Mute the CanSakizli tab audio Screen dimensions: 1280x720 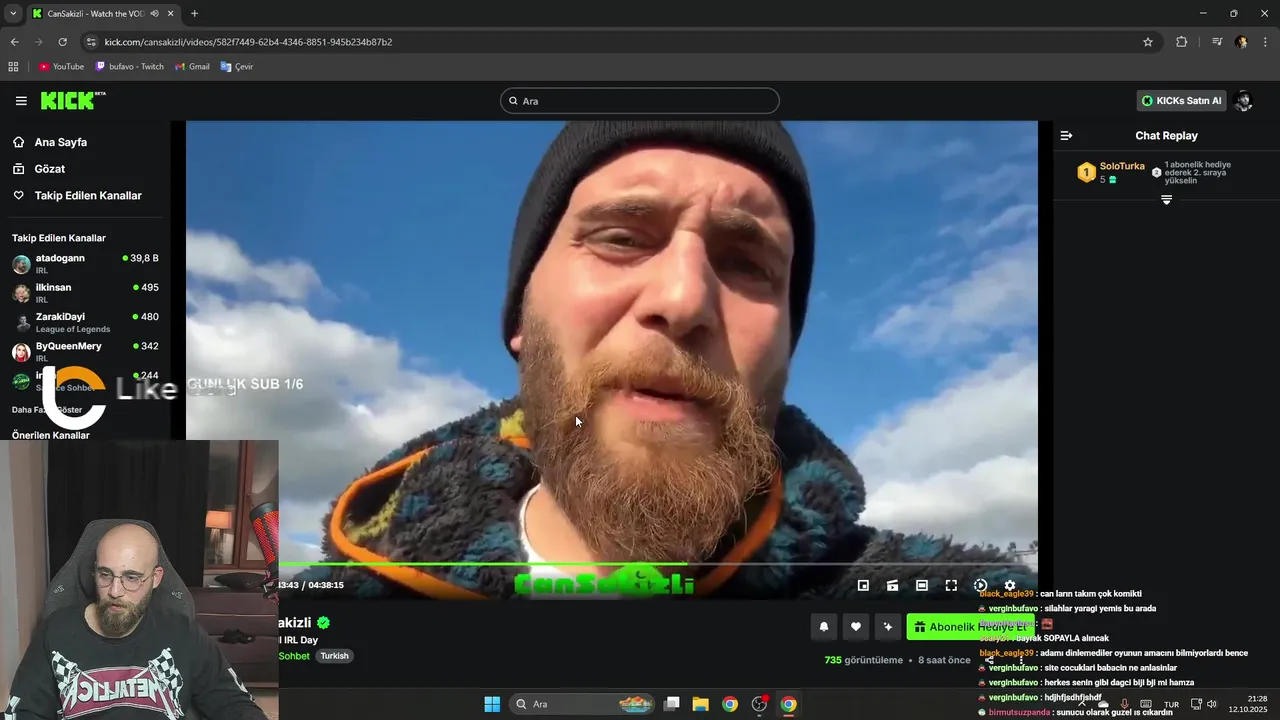click(154, 13)
